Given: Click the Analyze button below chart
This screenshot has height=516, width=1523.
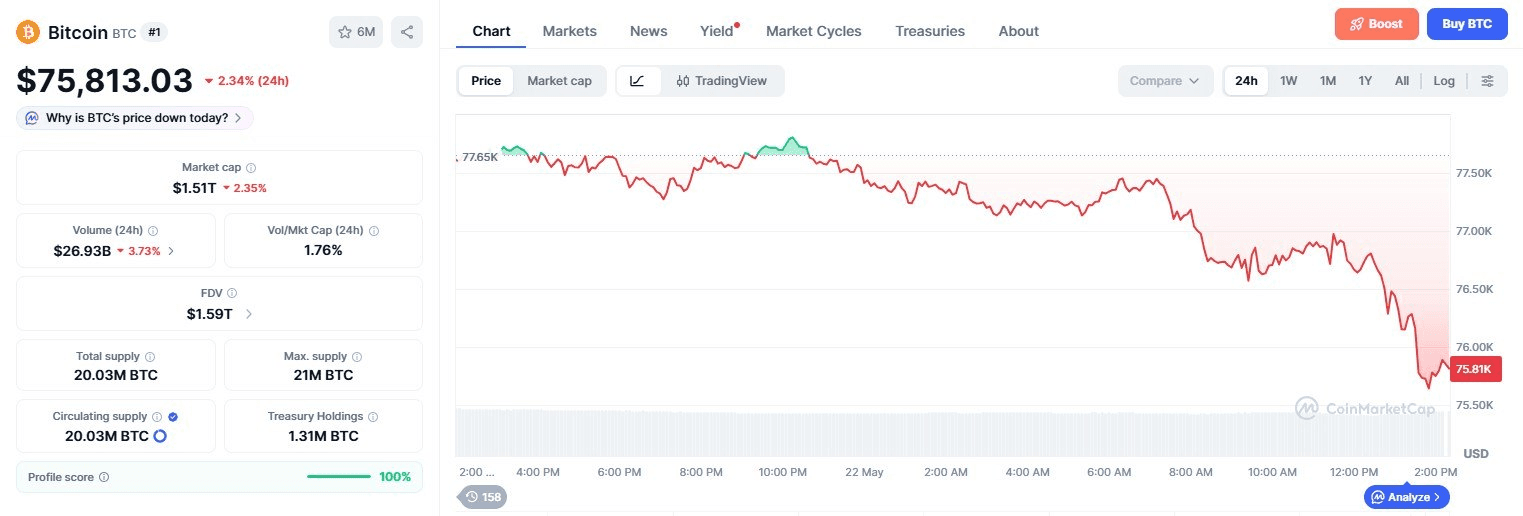Looking at the screenshot, I should tap(1406, 496).
